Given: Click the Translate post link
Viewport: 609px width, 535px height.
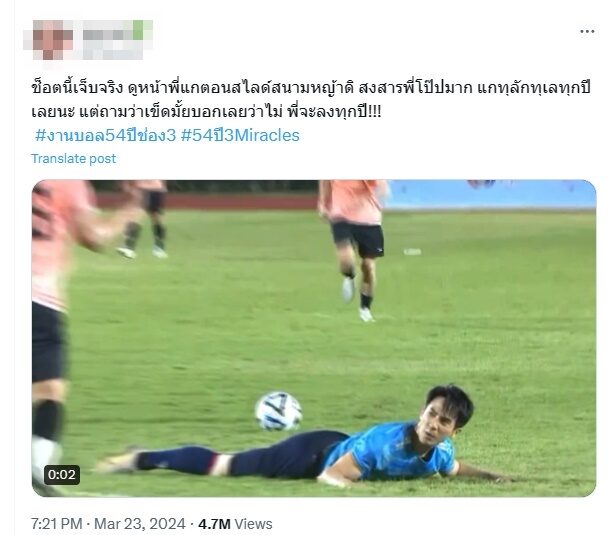Looking at the screenshot, I should pyautogui.click(x=73, y=159).
